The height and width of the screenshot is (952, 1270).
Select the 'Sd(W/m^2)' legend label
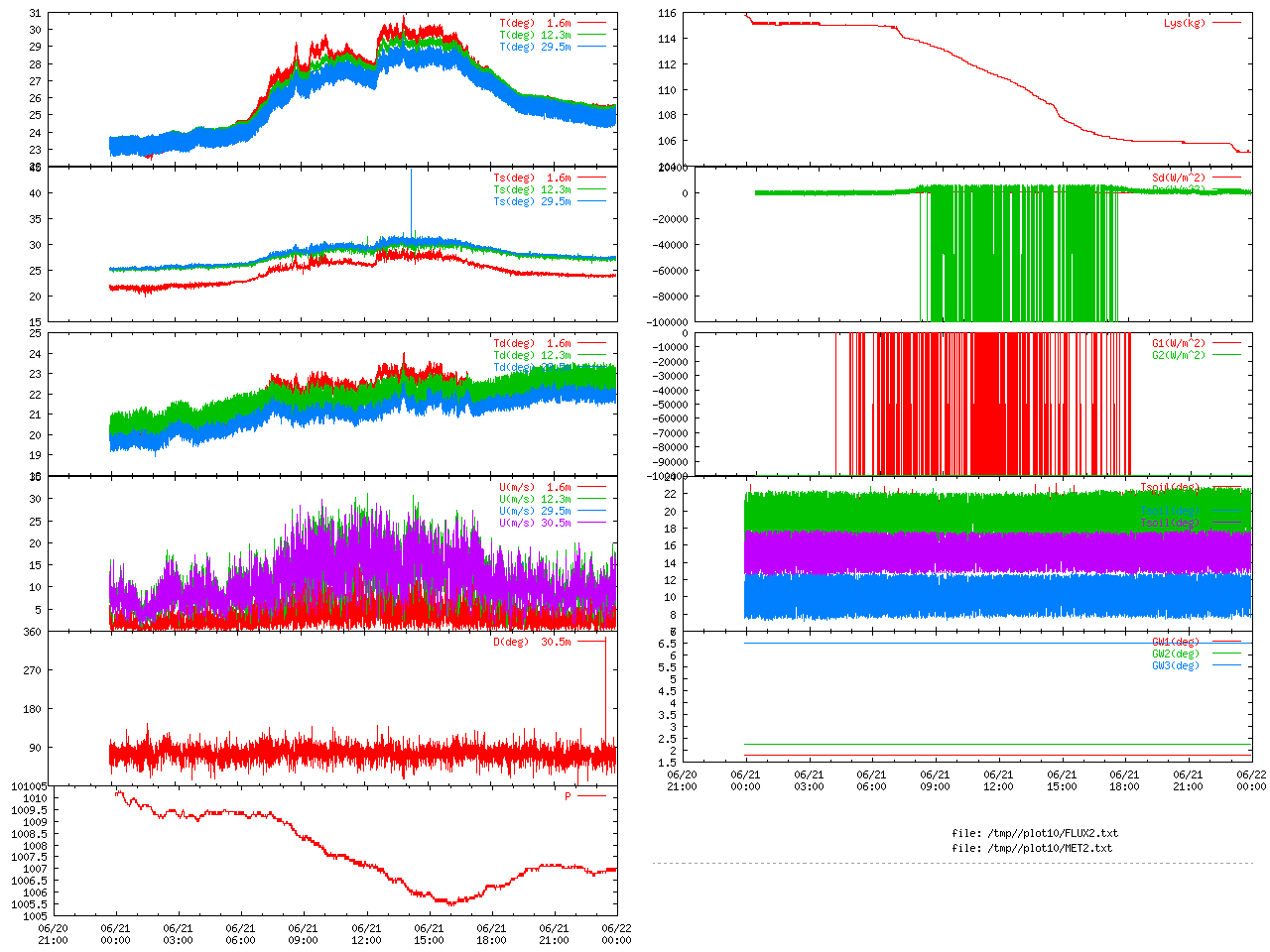pyautogui.click(x=1179, y=178)
